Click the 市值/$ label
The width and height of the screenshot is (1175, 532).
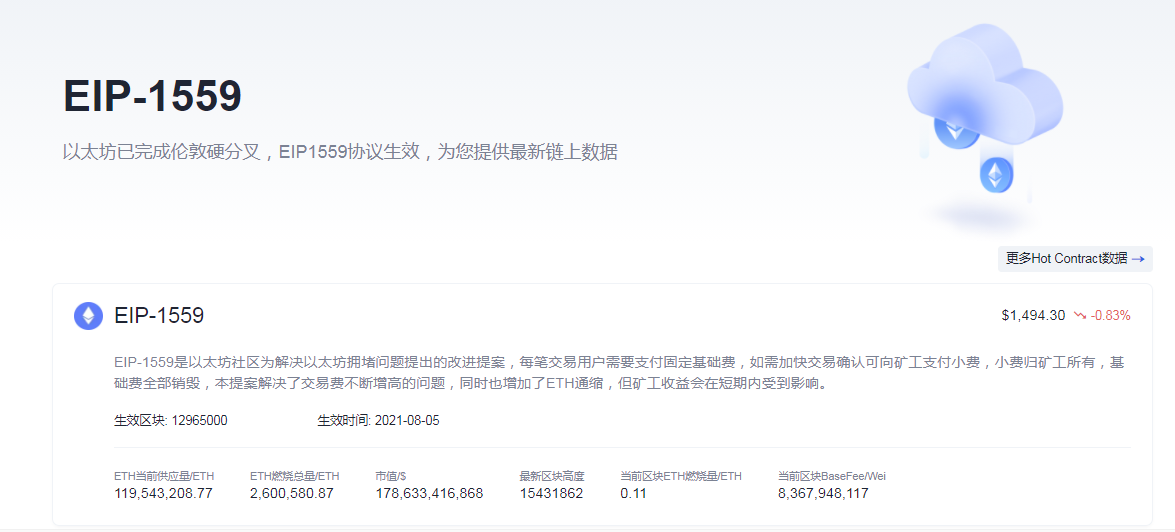pos(390,476)
